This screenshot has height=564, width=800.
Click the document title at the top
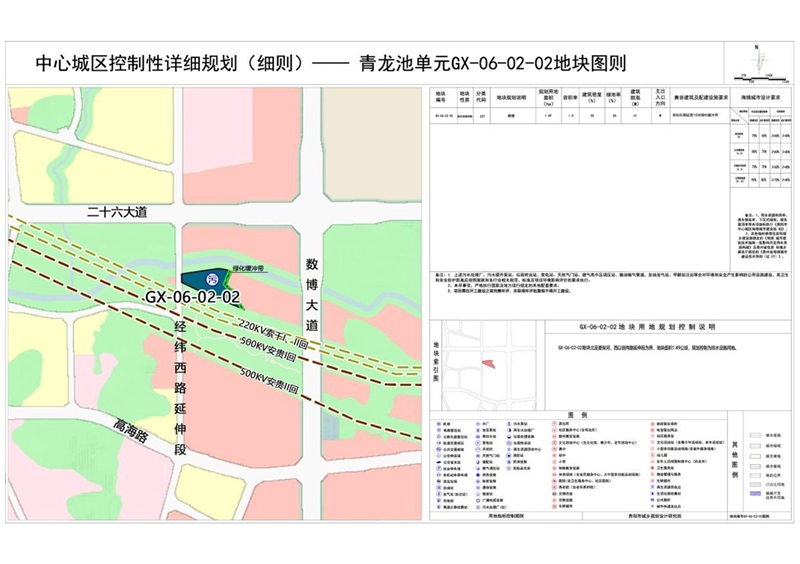[330, 64]
